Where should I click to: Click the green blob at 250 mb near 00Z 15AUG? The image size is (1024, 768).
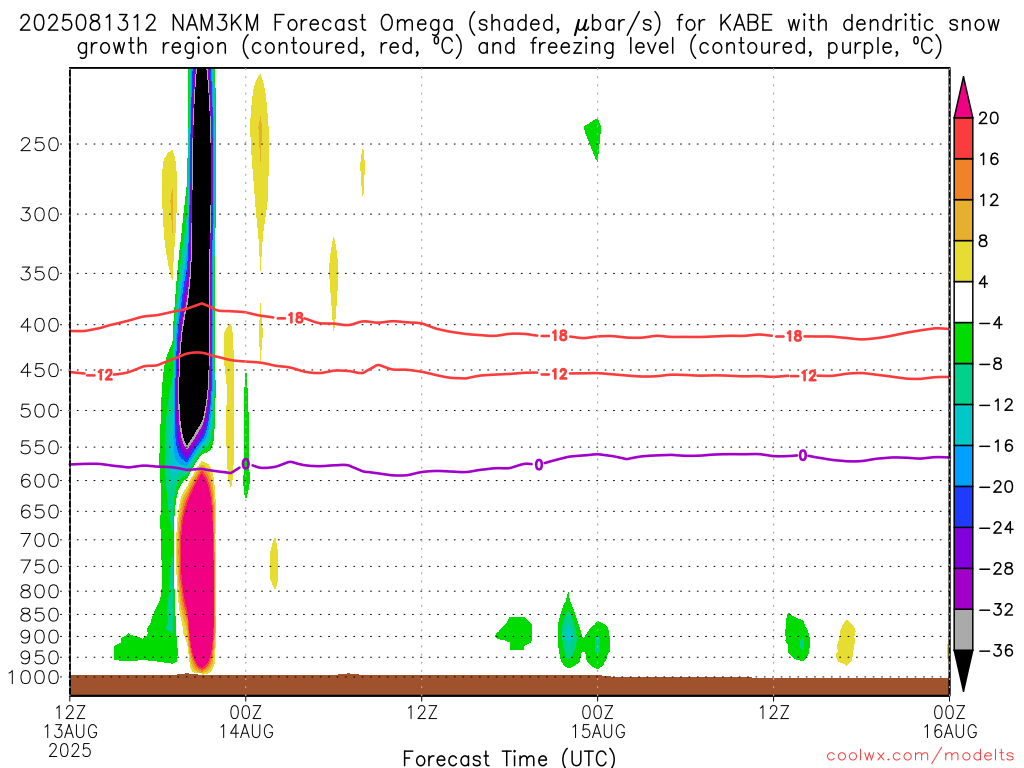tap(594, 138)
